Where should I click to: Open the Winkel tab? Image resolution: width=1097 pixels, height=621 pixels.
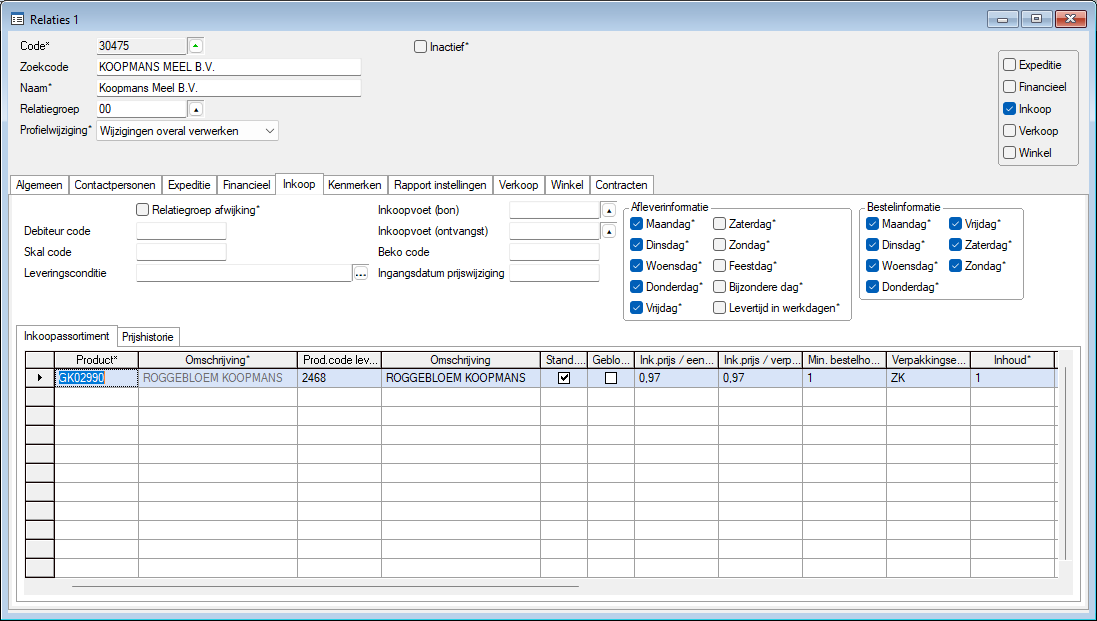[x=567, y=185]
